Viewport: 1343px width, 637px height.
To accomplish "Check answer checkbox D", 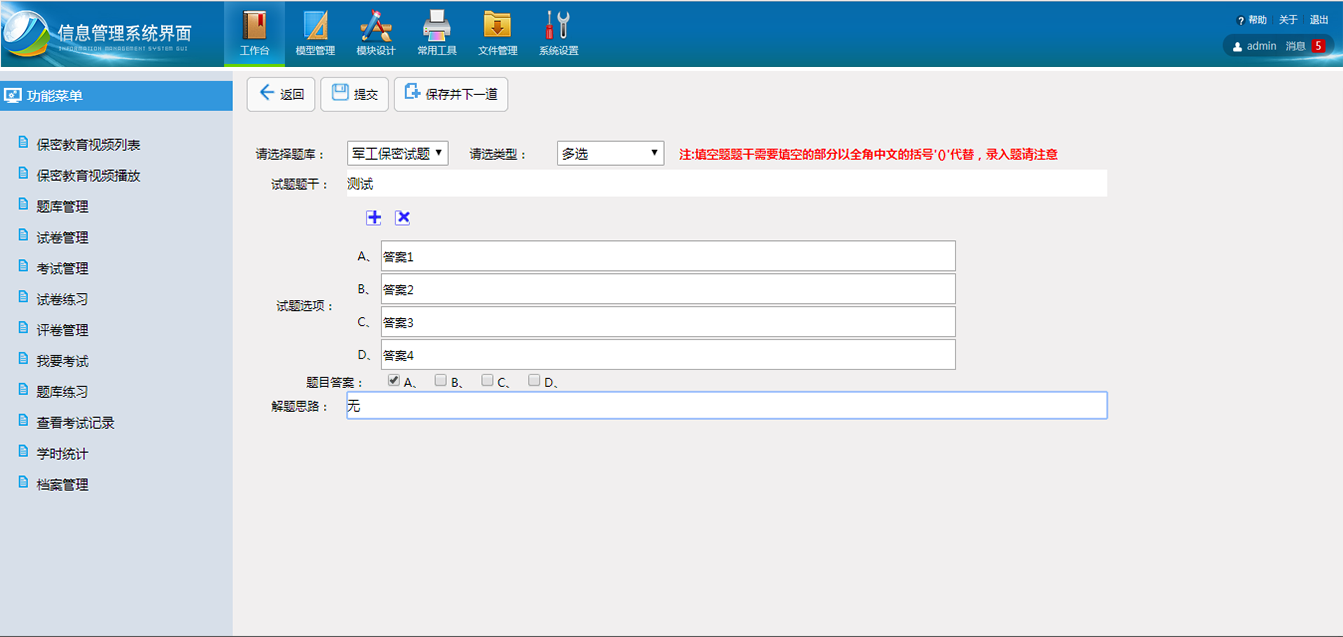I will (x=534, y=380).
